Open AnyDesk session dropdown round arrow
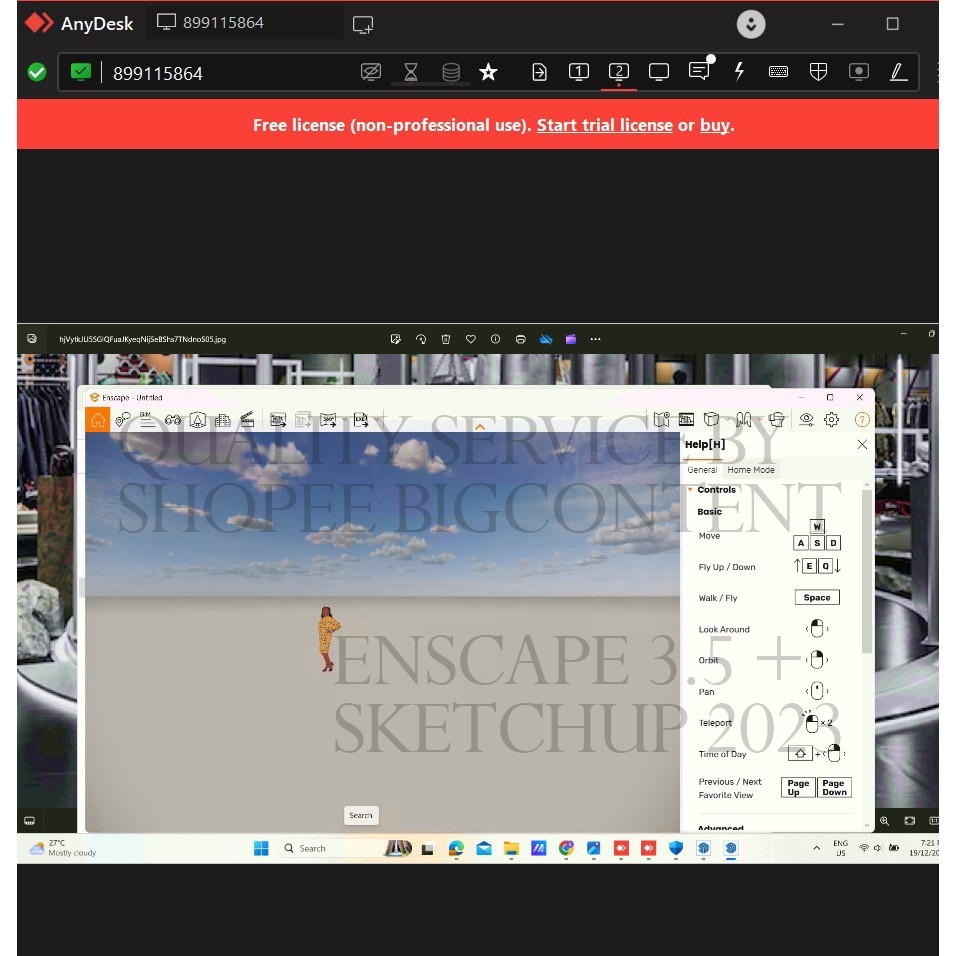The height and width of the screenshot is (956, 956). click(751, 24)
